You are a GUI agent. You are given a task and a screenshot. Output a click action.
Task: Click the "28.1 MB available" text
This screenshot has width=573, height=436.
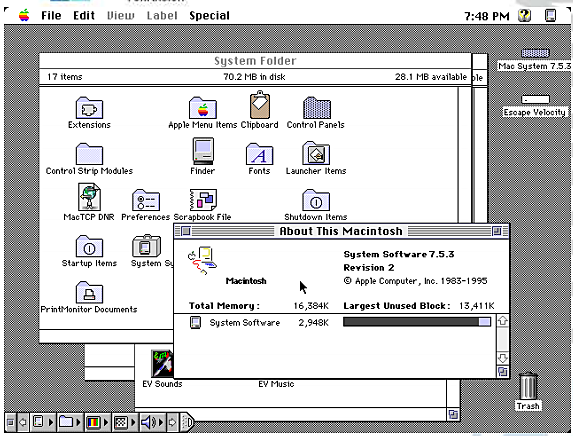pos(431,77)
